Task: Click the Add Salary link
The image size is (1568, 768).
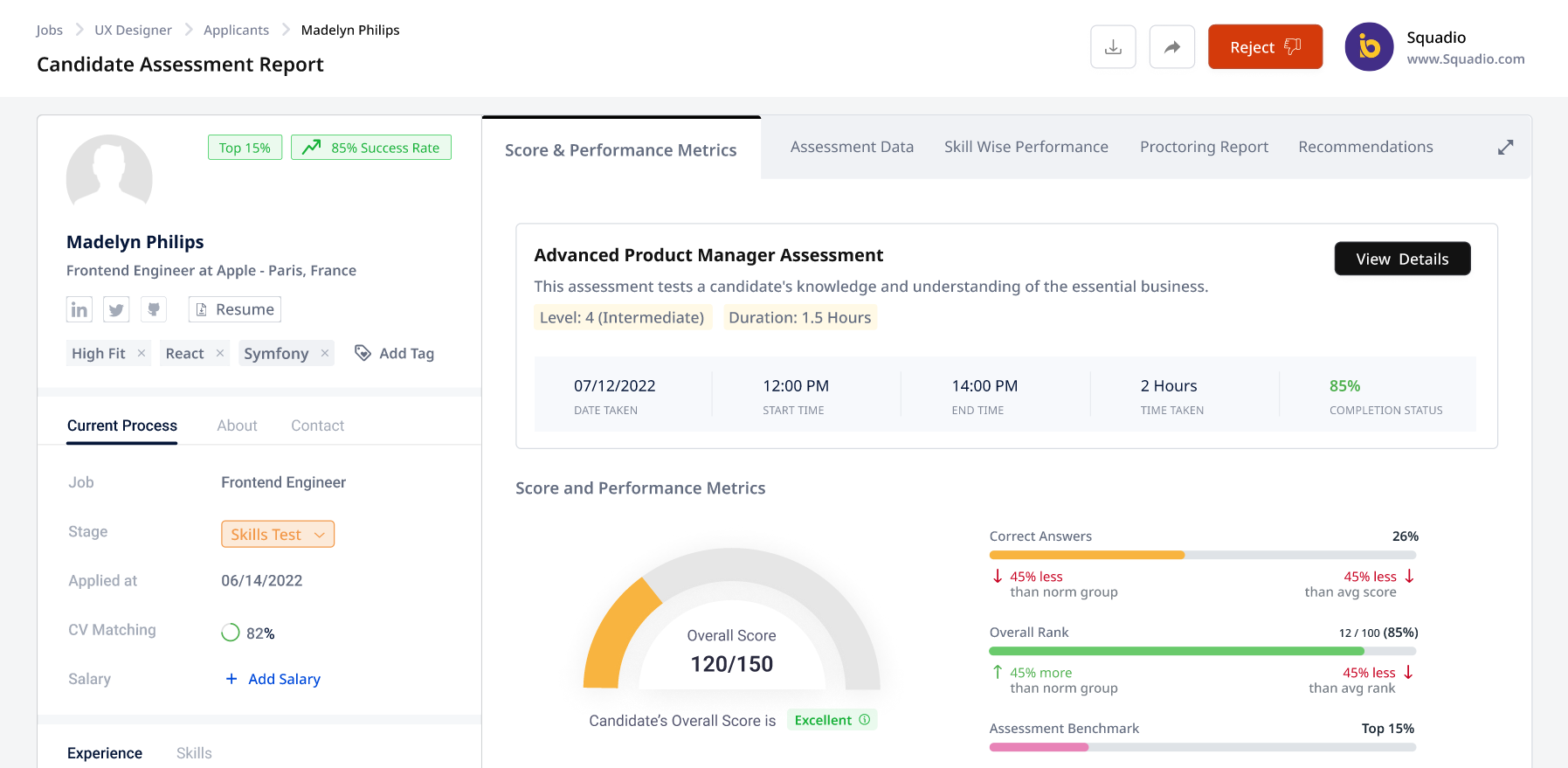Action: coord(283,679)
